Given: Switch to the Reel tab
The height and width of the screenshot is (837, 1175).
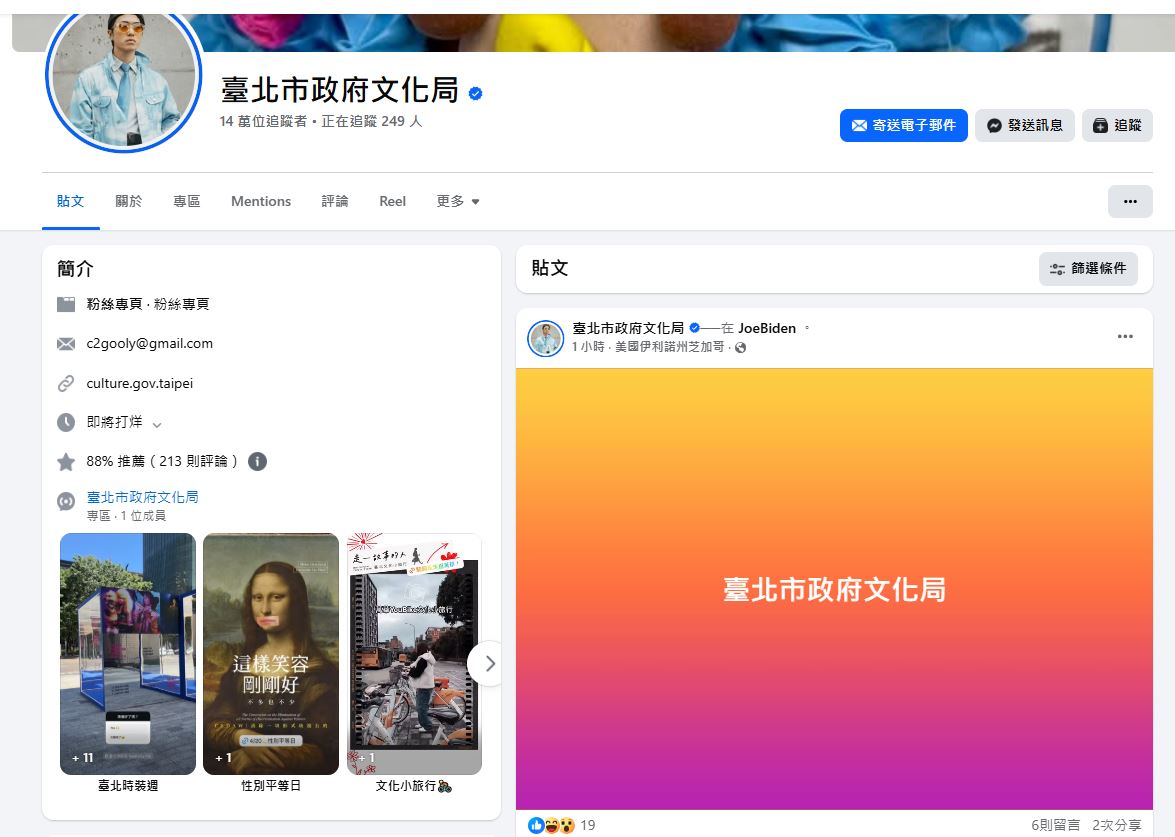Looking at the screenshot, I should click(393, 202).
